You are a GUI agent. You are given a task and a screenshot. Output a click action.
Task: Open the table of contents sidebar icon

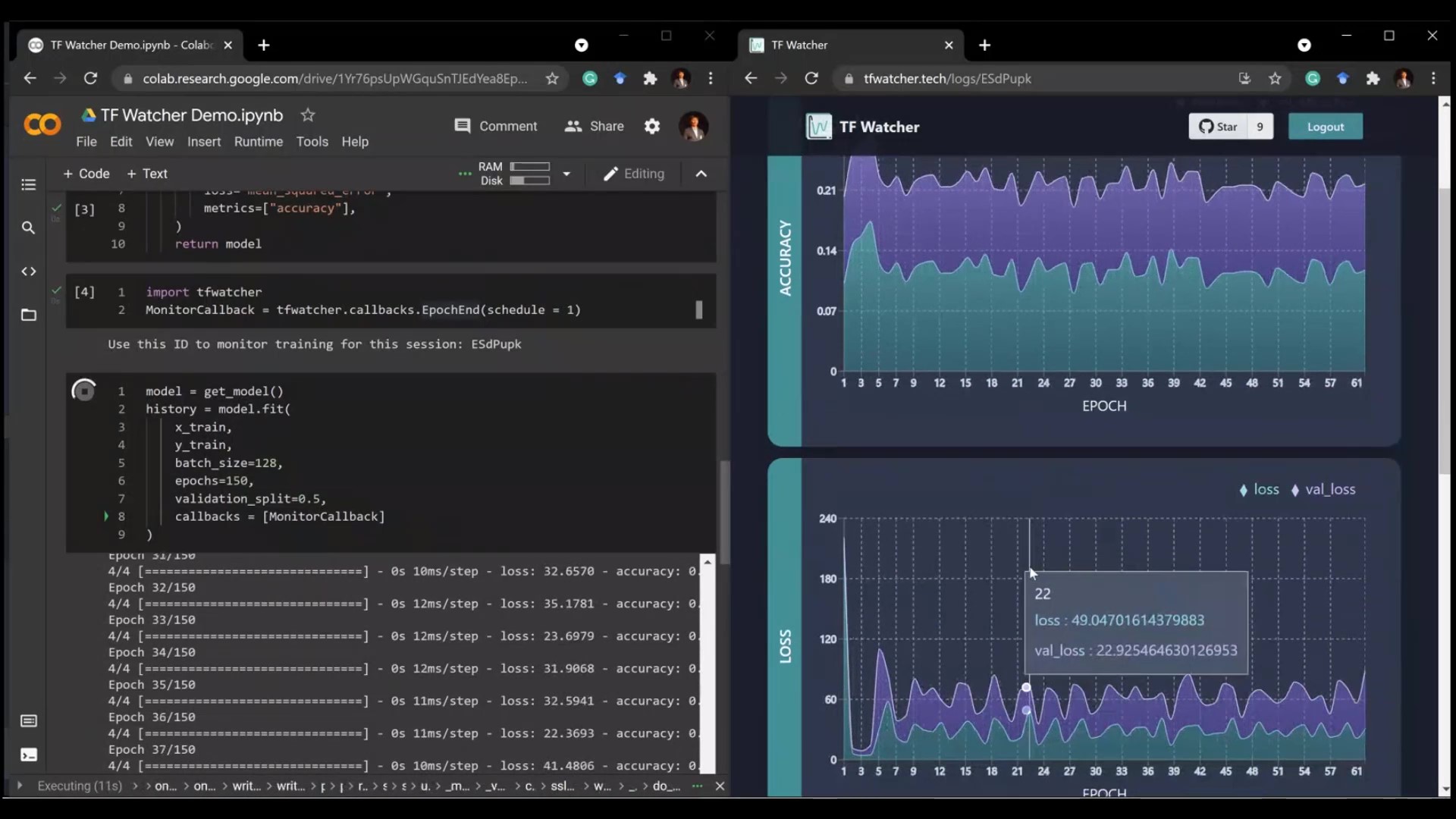(x=28, y=184)
